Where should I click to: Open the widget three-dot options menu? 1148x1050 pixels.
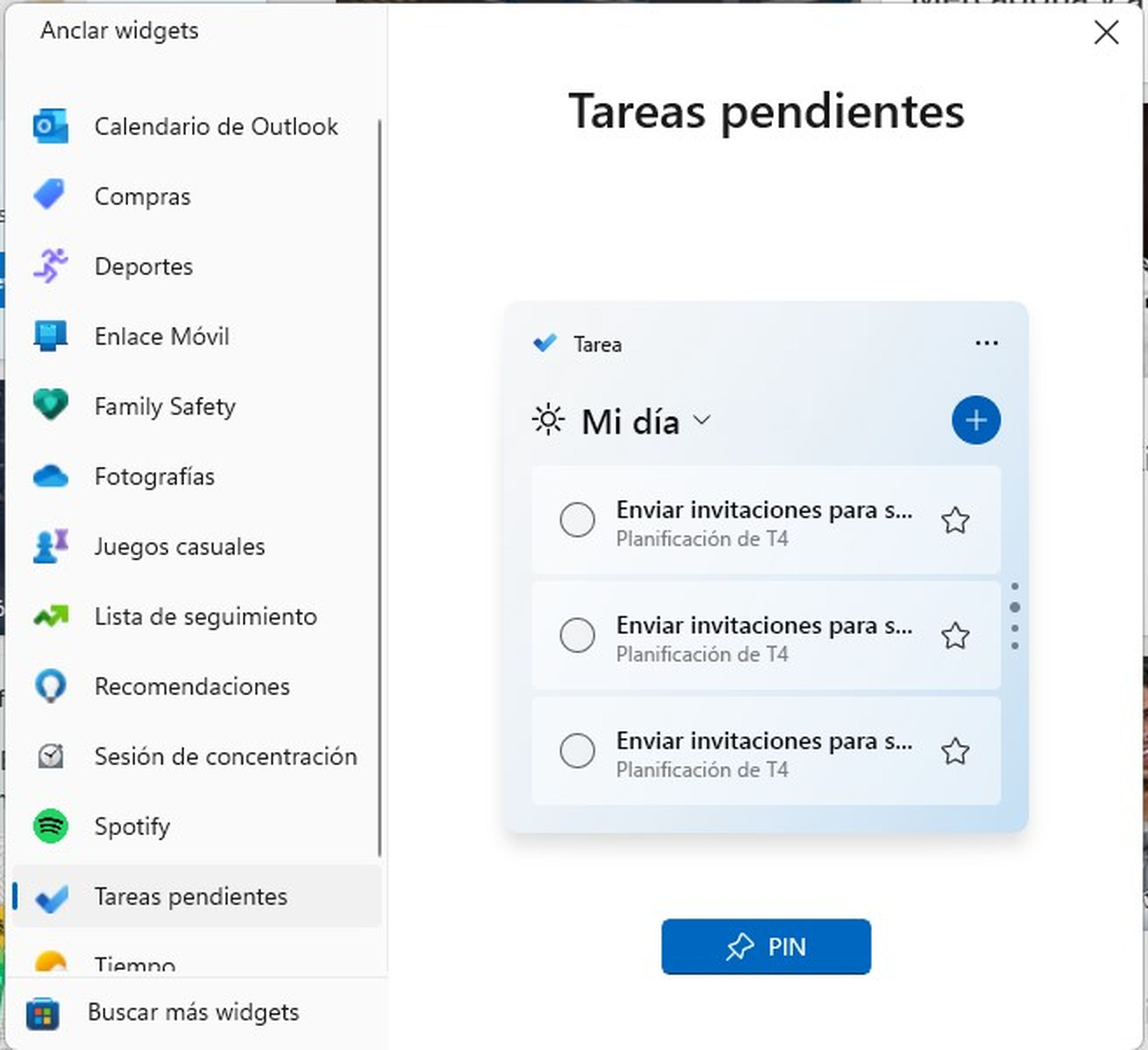986,343
